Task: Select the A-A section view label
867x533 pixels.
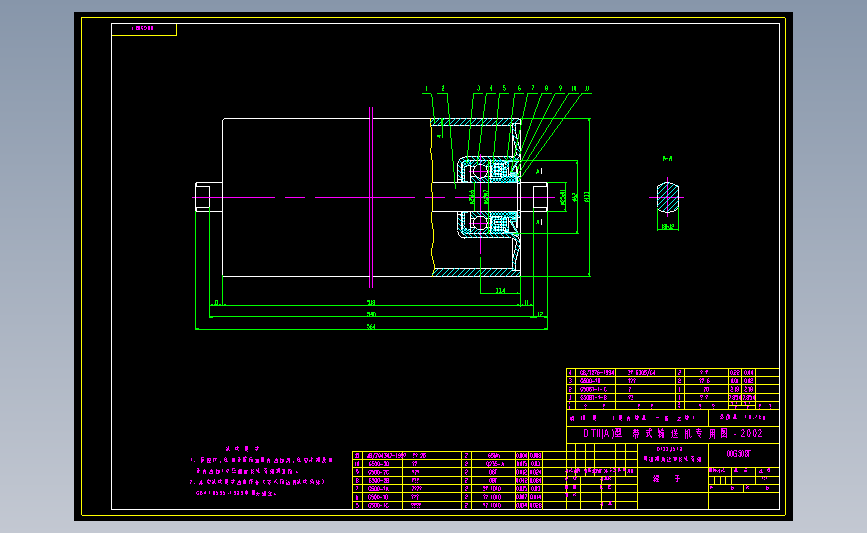Action: click(x=667, y=159)
